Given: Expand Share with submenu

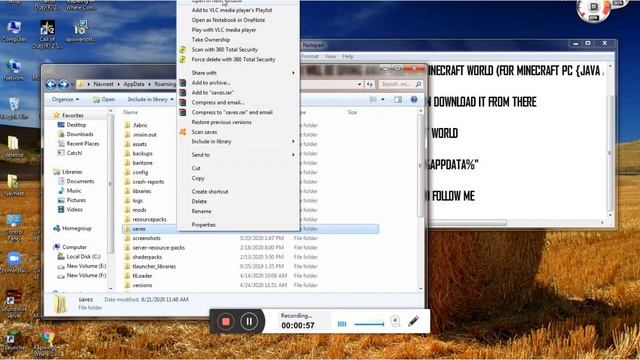Looking at the screenshot, I should (x=237, y=73).
